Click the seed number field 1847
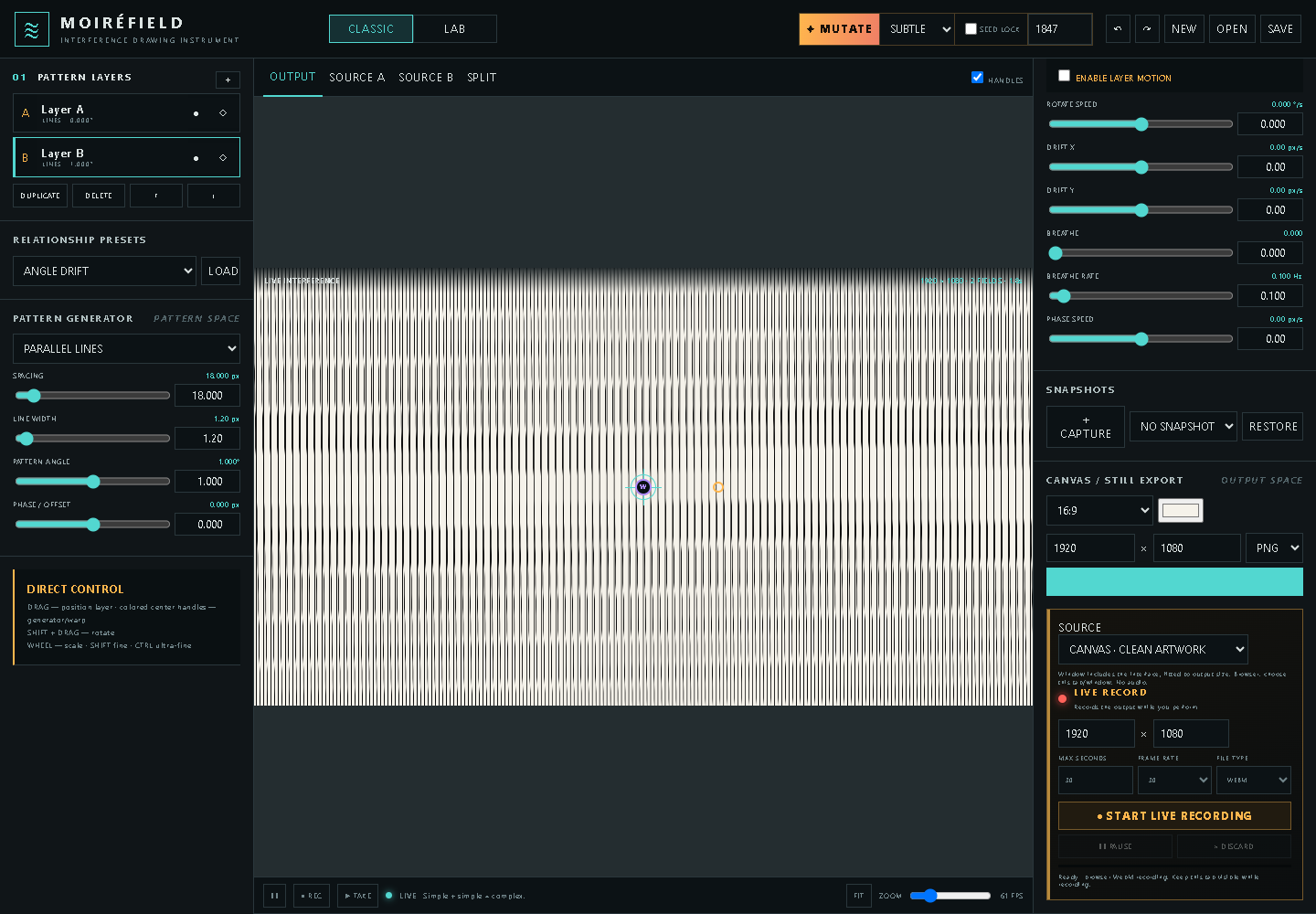Image resolution: width=1316 pixels, height=914 pixels. tap(1060, 29)
